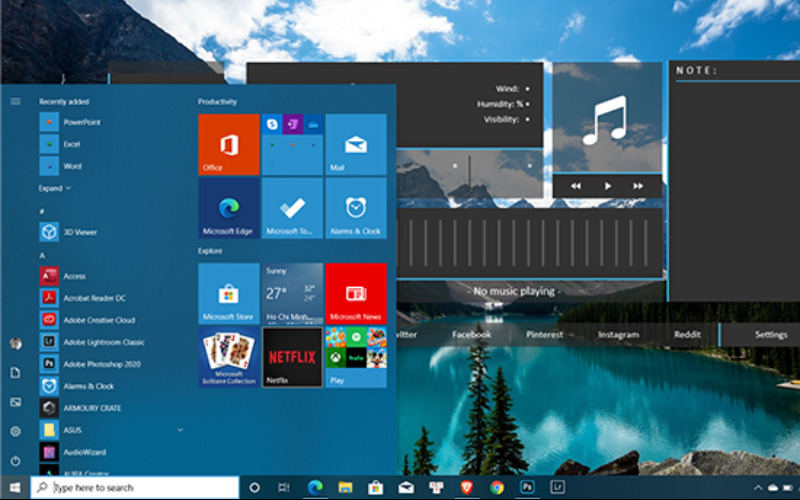Launch Access from the app list
This screenshot has width=800, height=500.
coord(63,276)
